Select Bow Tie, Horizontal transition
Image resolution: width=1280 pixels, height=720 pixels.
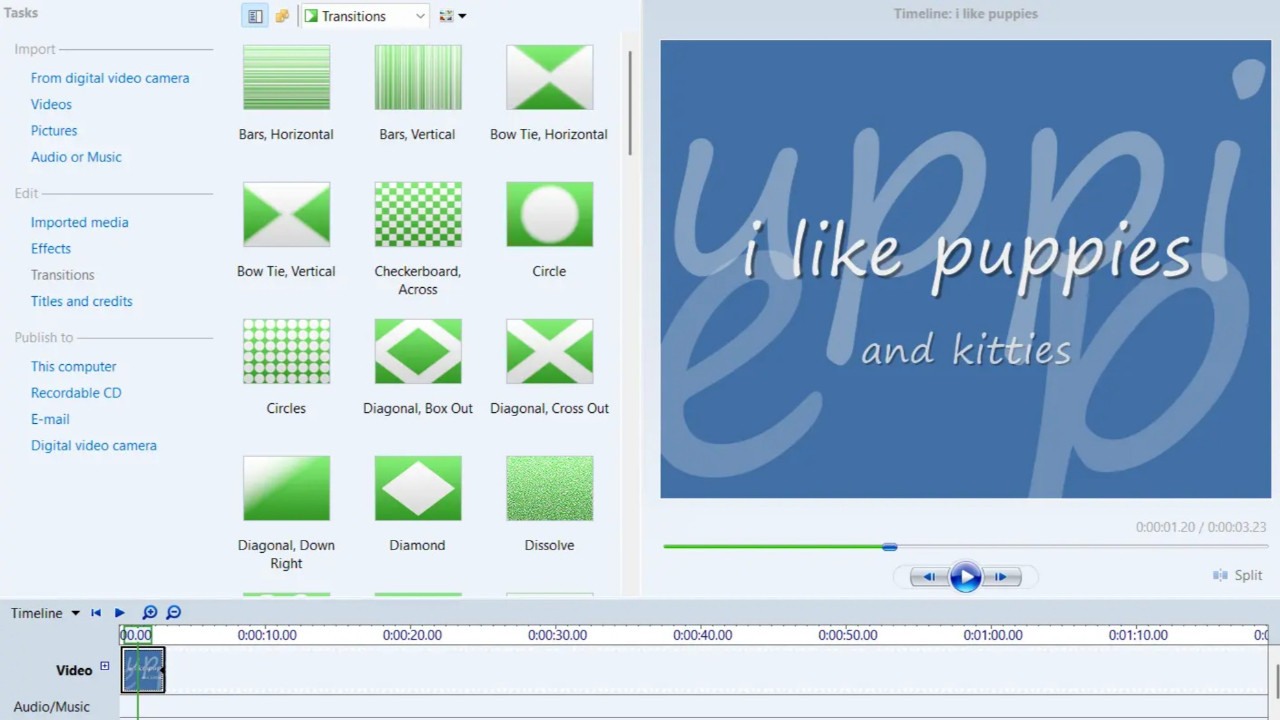[549, 77]
